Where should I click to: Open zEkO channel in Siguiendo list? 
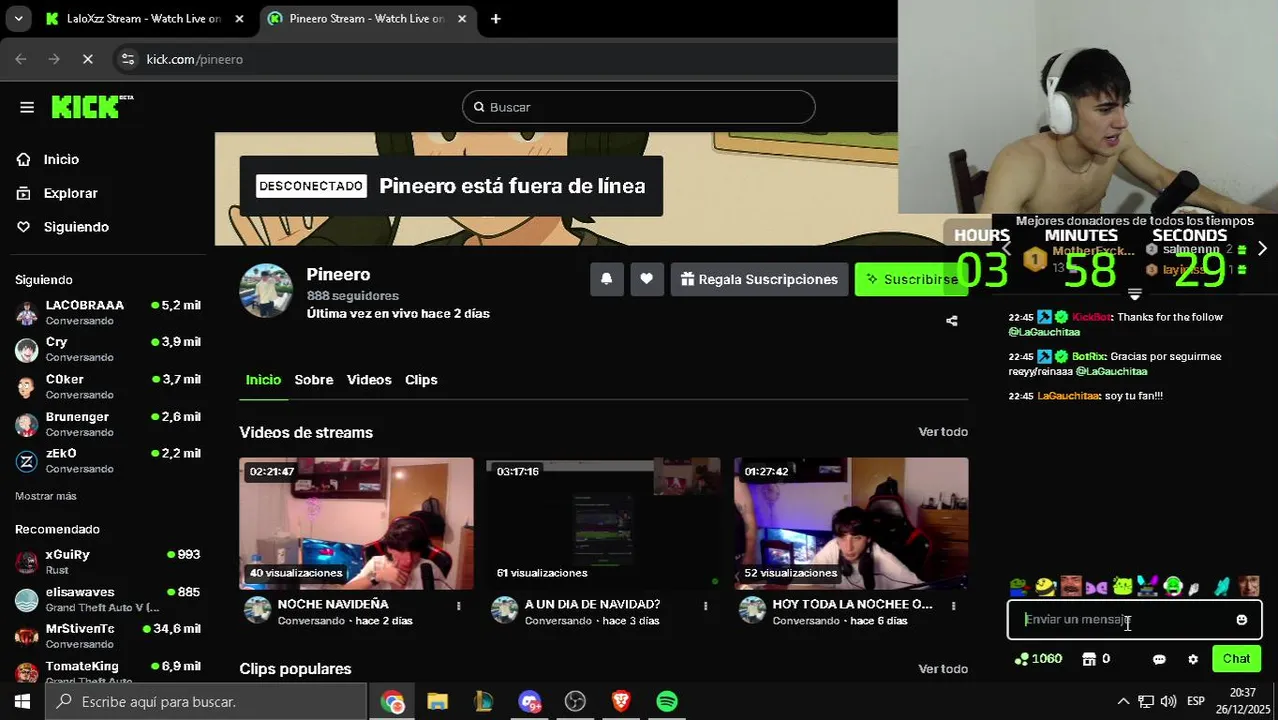point(107,461)
